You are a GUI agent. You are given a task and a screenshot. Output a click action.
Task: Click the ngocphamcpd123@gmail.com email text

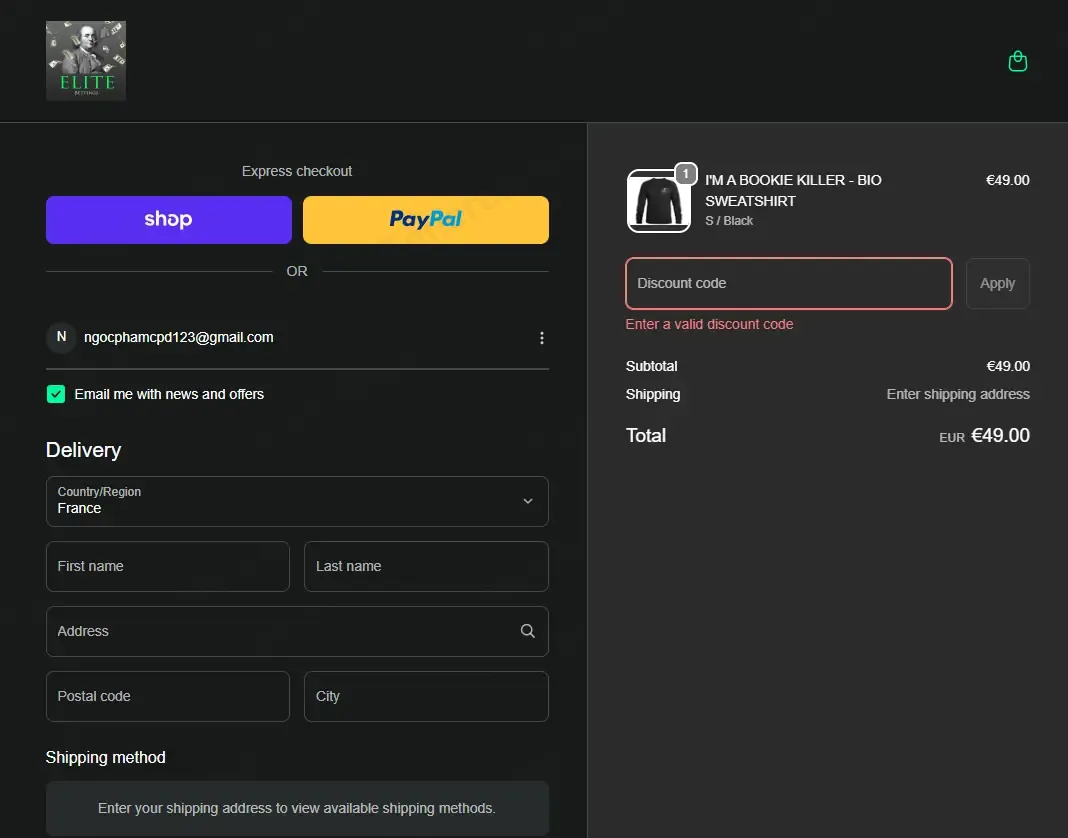(178, 337)
